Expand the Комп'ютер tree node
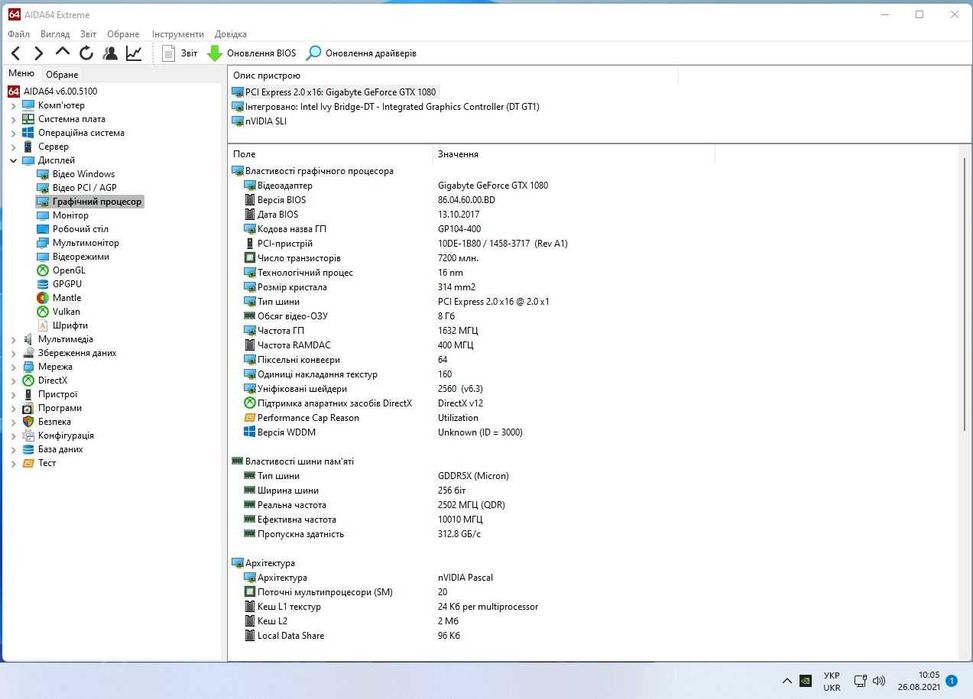 13,106
